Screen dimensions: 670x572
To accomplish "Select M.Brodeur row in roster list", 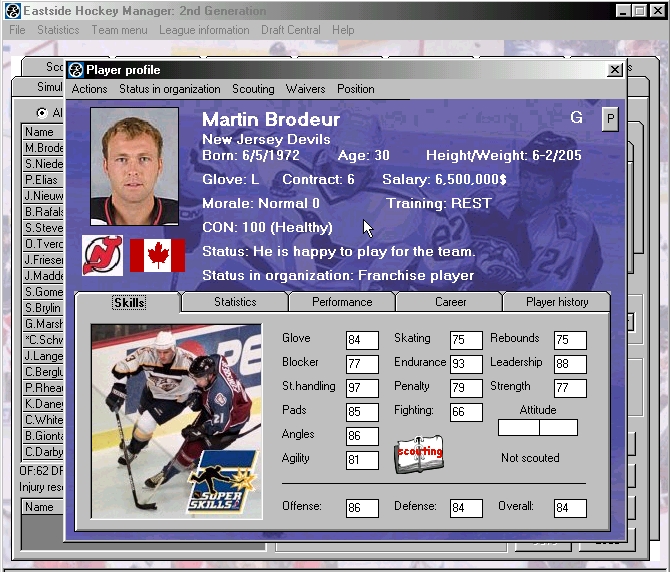I will click(43, 148).
